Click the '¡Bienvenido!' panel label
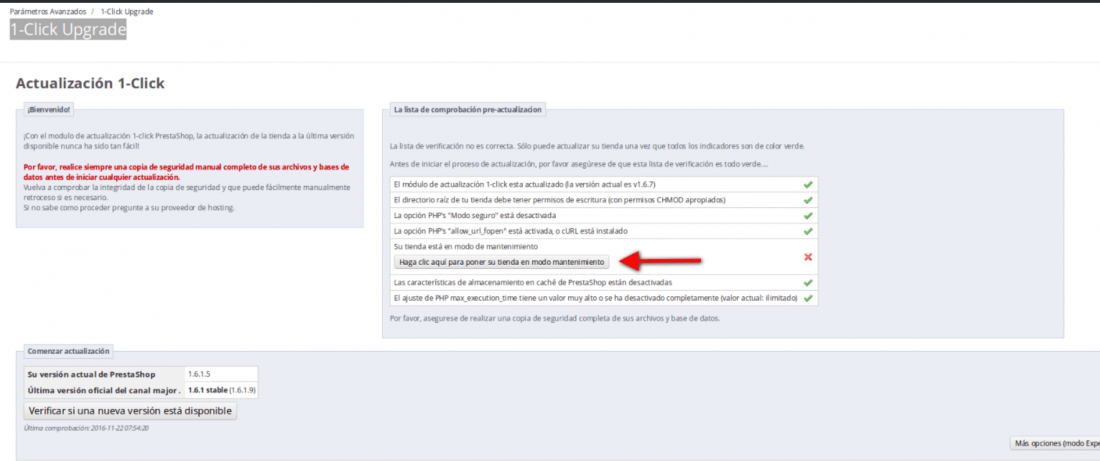Image resolution: width=1100 pixels, height=461 pixels. (x=48, y=110)
